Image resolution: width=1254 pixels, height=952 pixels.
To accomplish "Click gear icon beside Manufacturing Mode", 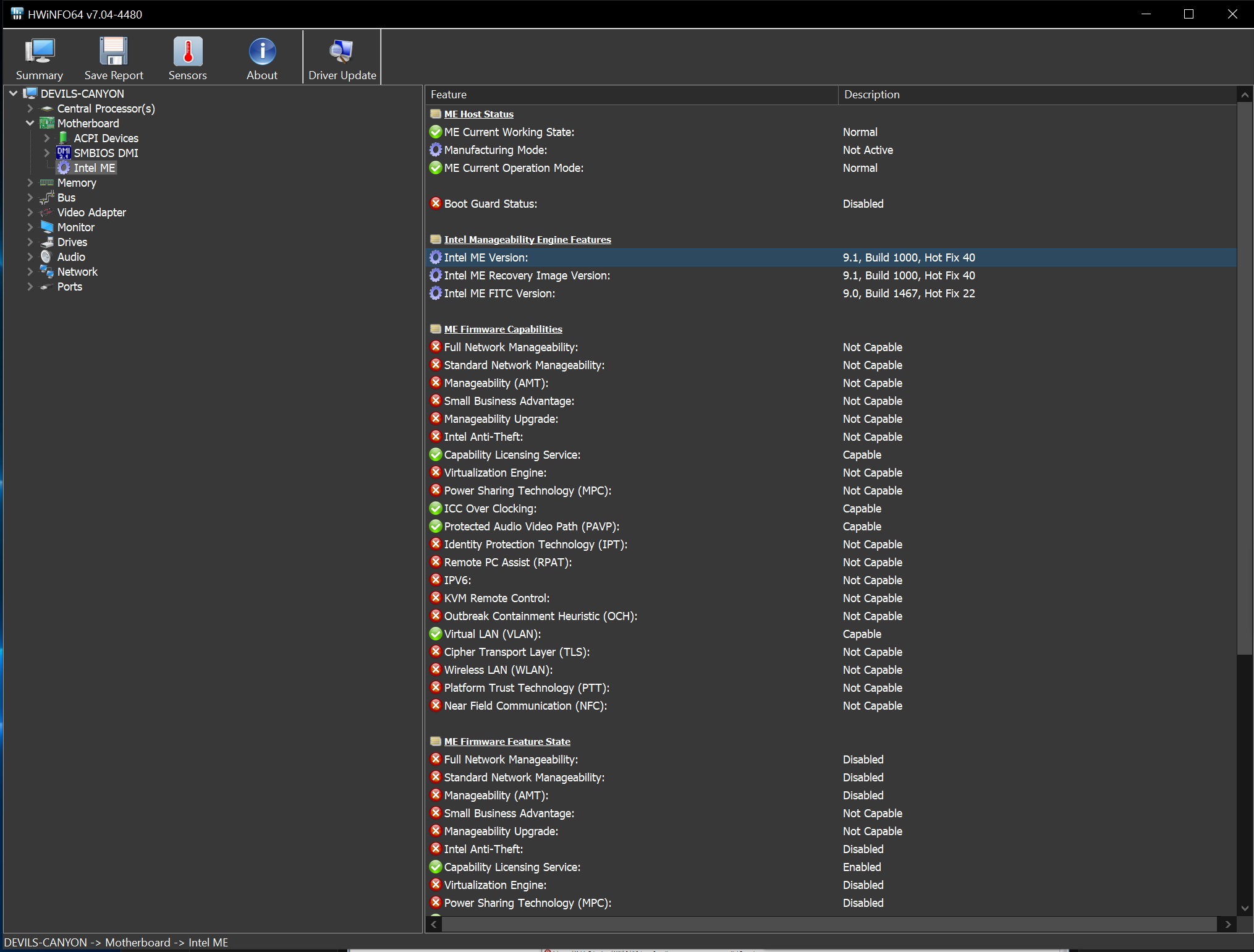I will tap(436, 150).
